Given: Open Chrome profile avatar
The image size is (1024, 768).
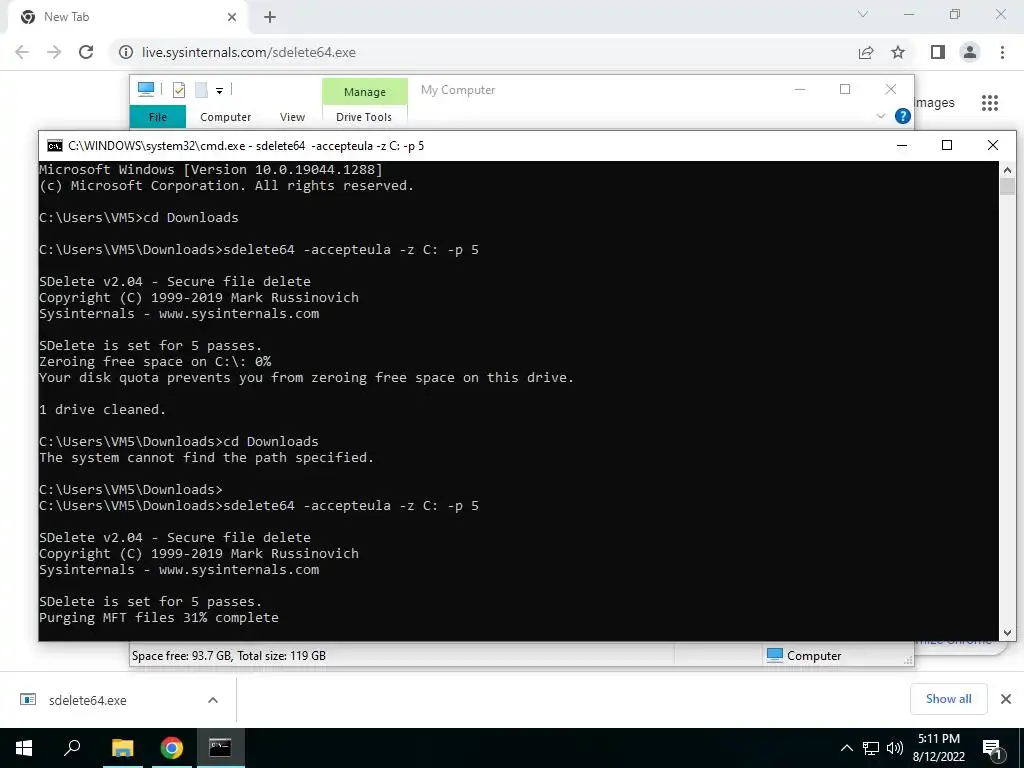Looking at the screenshot, I should pyautogui.click(x=970, y=52).
